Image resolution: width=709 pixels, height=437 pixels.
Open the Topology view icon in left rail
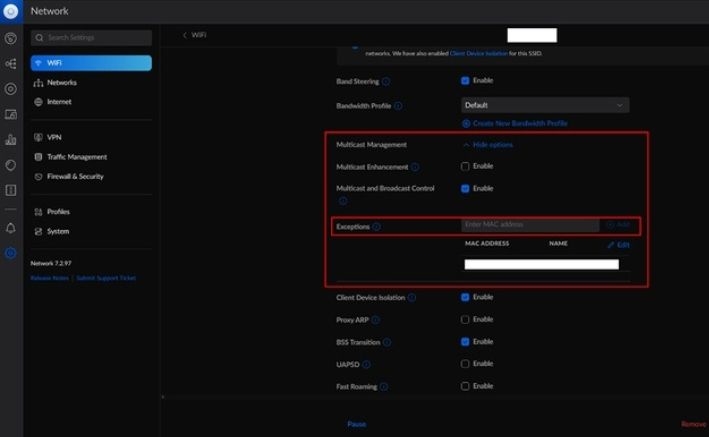(10, 64)
